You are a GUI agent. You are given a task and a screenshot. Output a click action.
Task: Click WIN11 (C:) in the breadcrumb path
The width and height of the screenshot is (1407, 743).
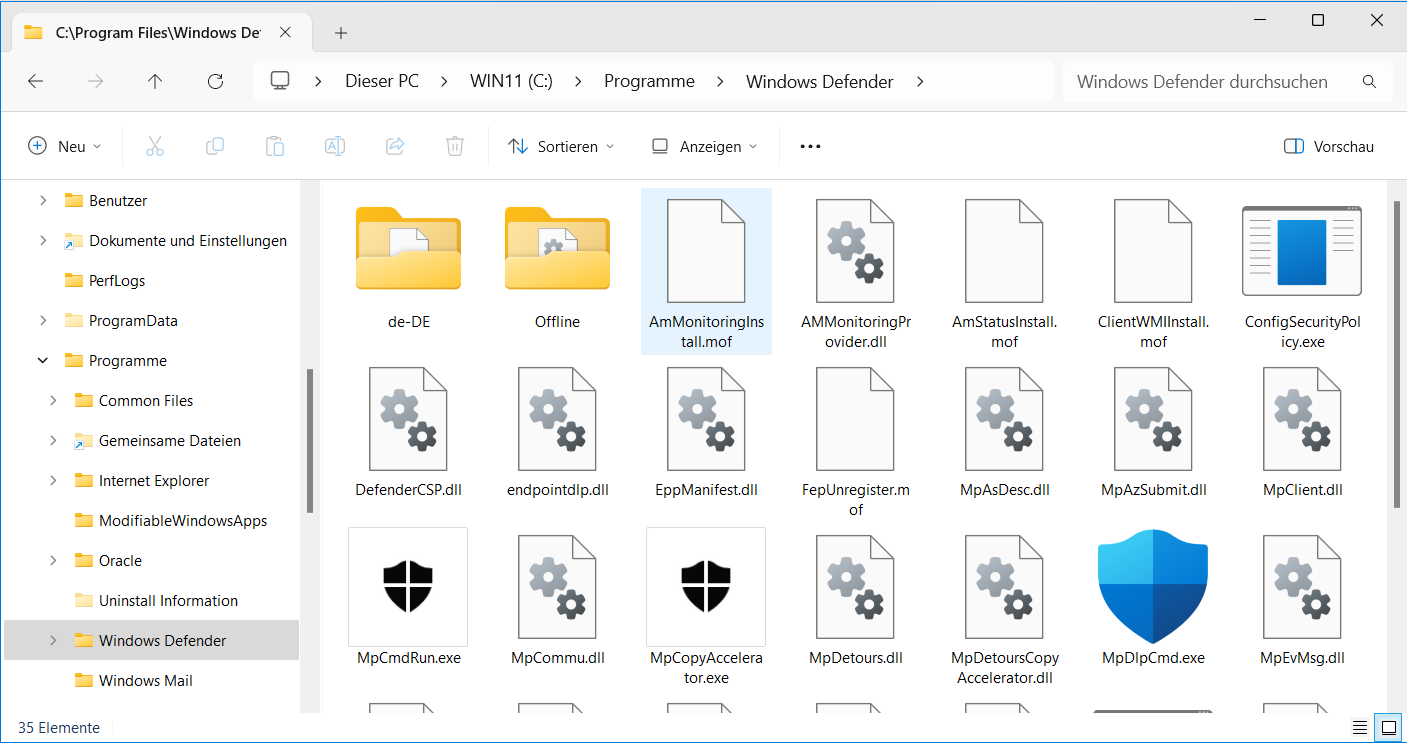click(x=511, y=82)
